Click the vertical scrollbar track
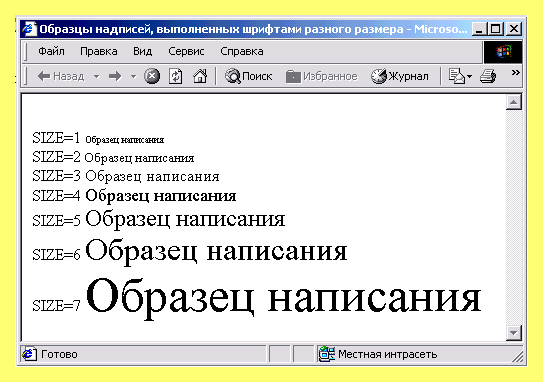The width and height of the screenshot is (543, 382). (x=514, y=217)
